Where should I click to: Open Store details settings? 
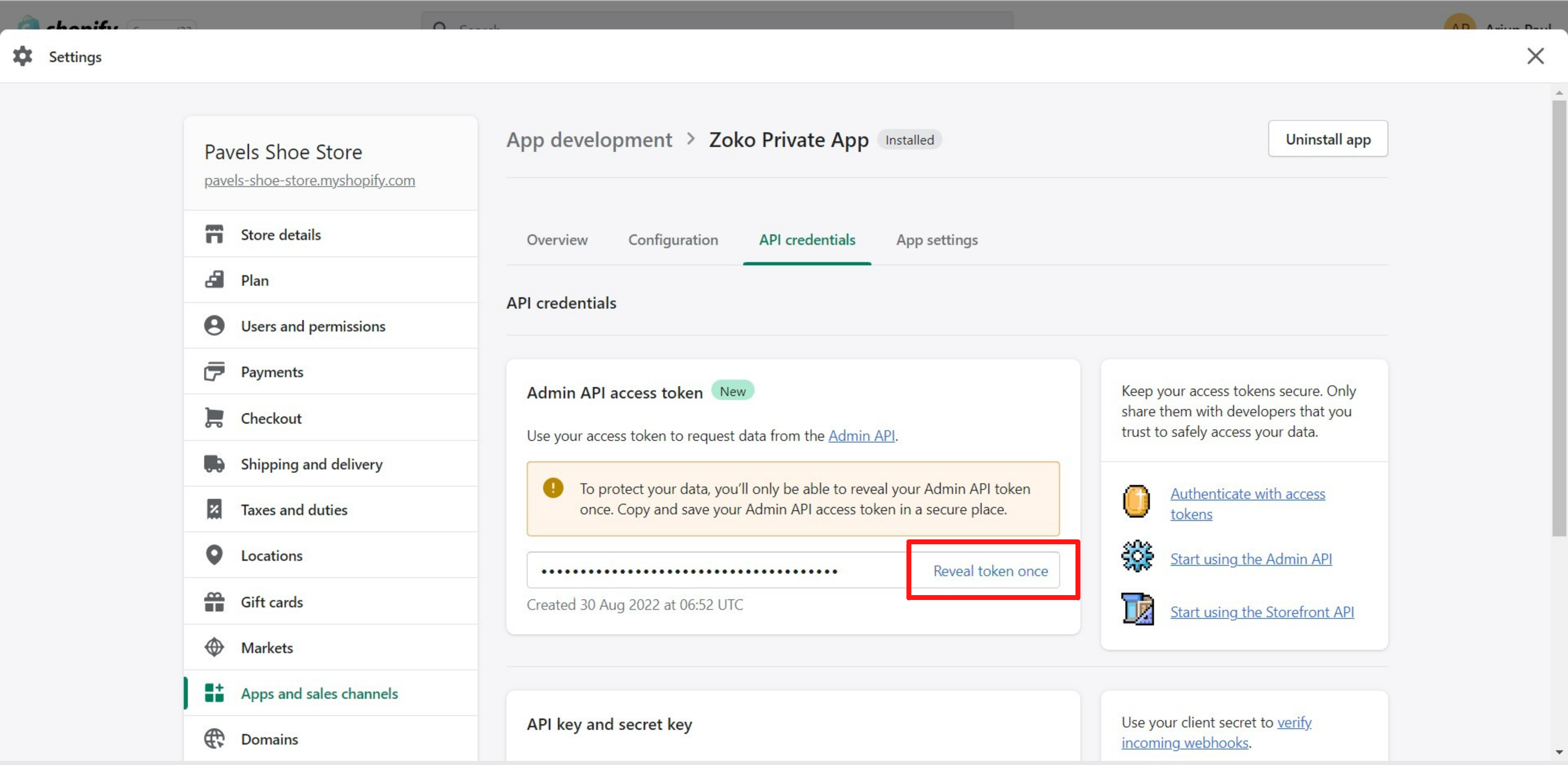(x=330, y=234)
